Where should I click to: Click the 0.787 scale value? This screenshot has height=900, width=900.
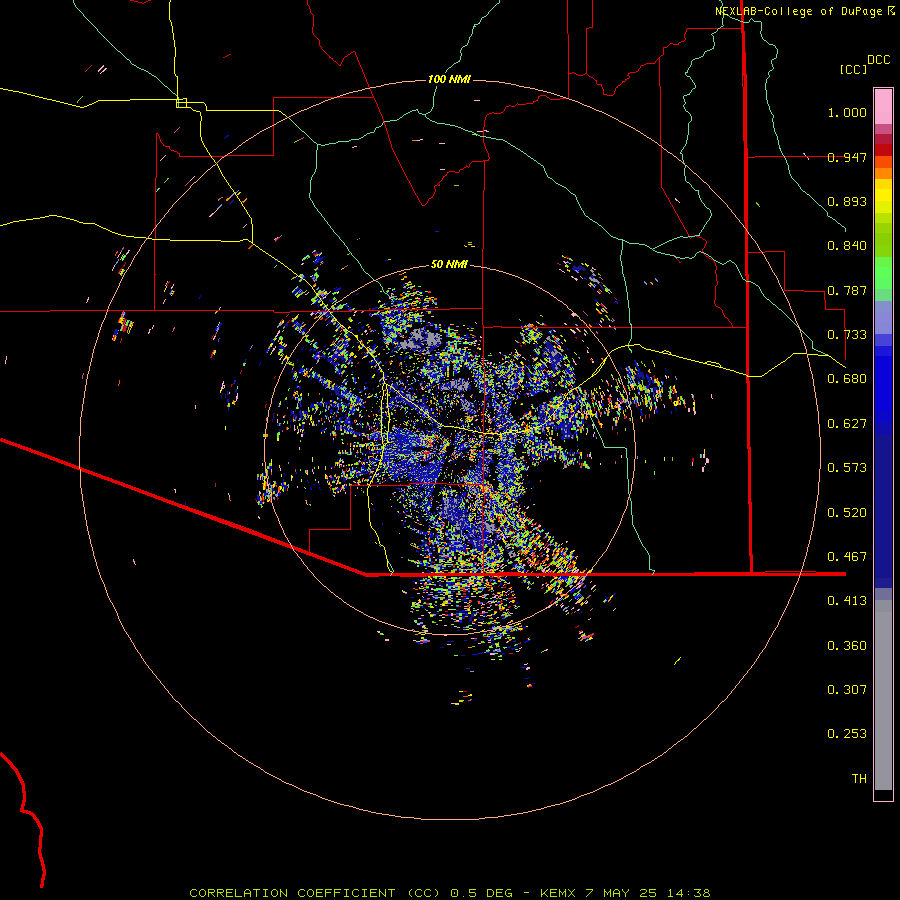point(847,290)
